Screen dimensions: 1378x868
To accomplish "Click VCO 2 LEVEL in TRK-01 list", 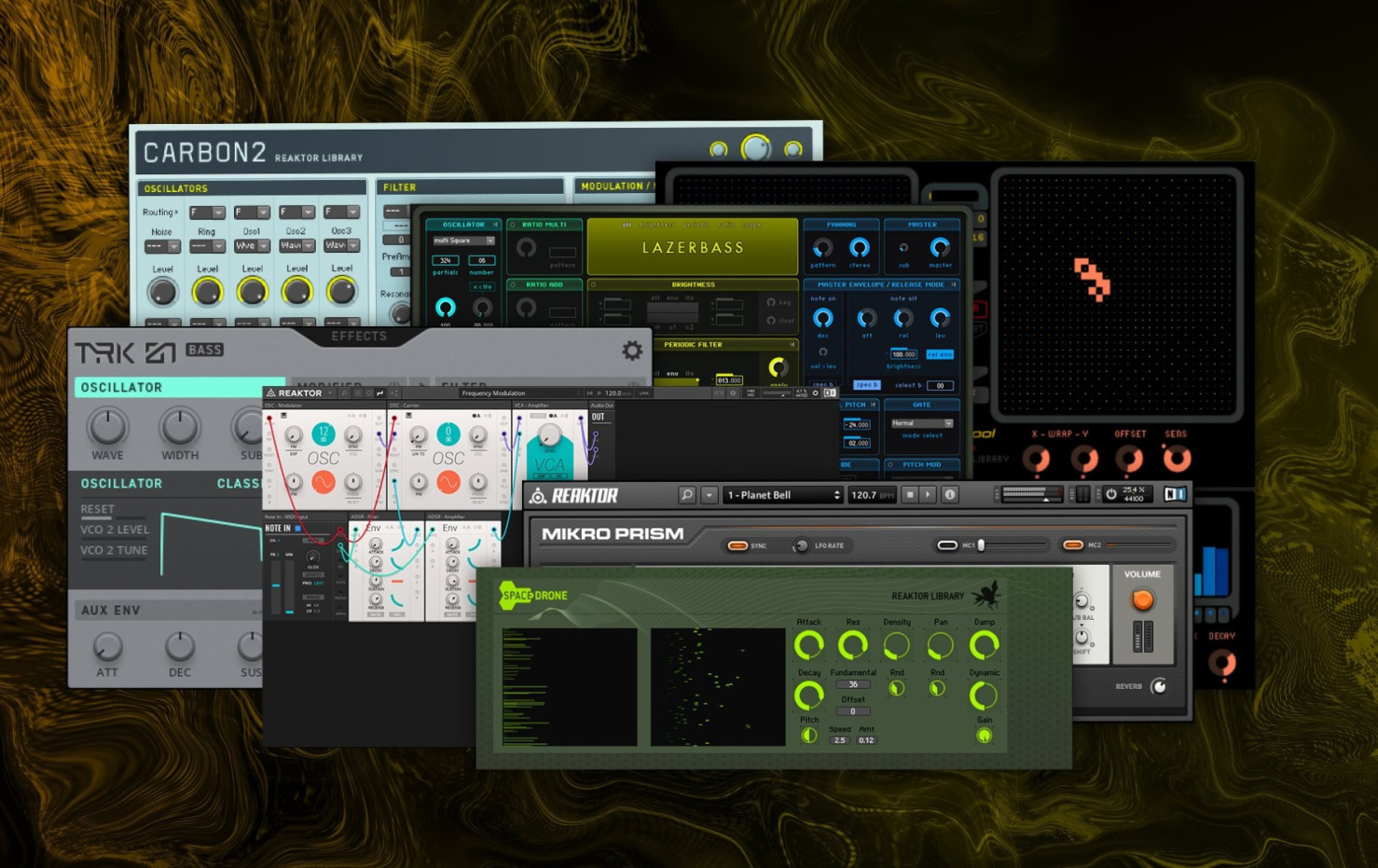I will [x=114, y=530].
